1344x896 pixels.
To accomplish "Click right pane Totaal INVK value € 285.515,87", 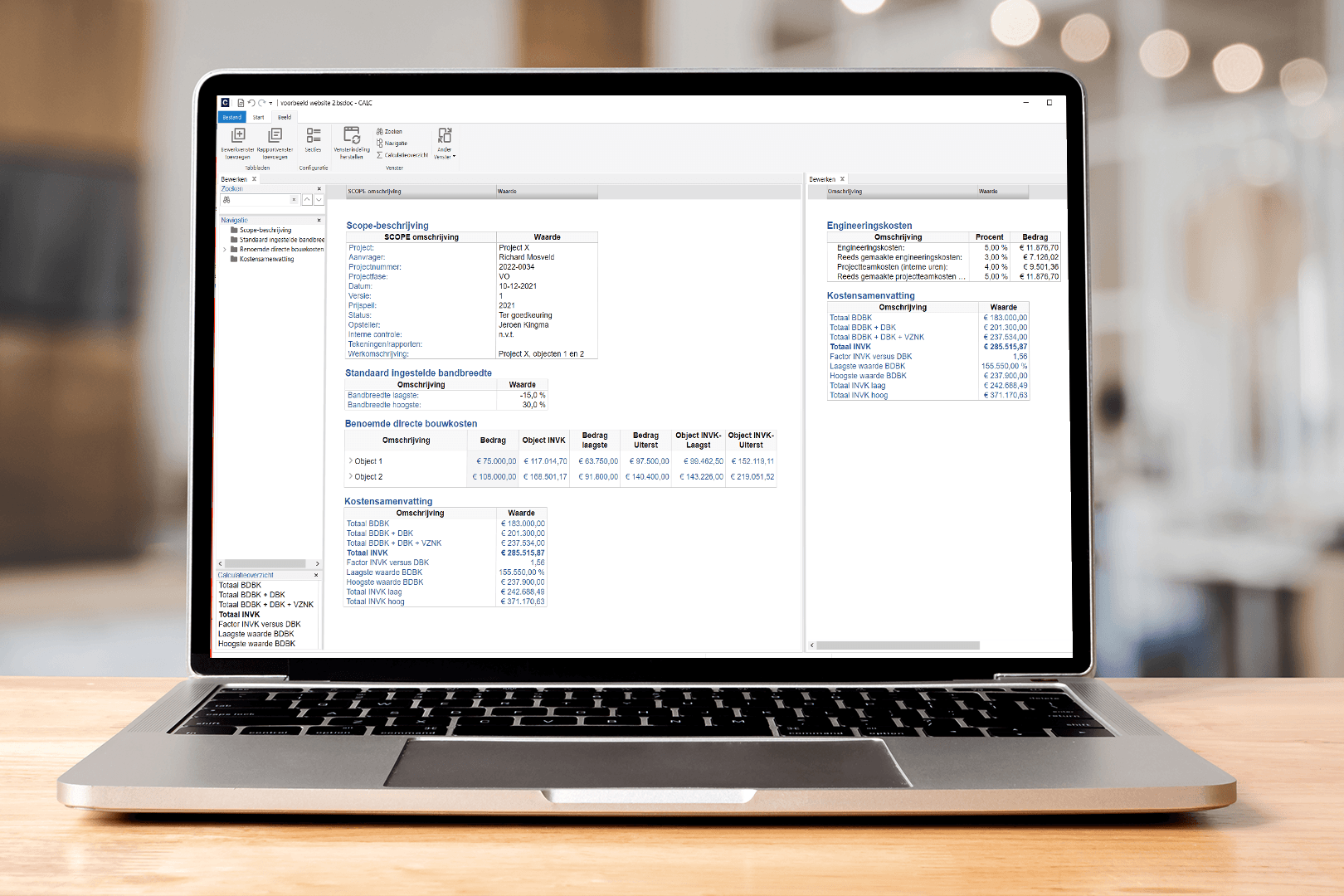I will [x=1005, y=347].
